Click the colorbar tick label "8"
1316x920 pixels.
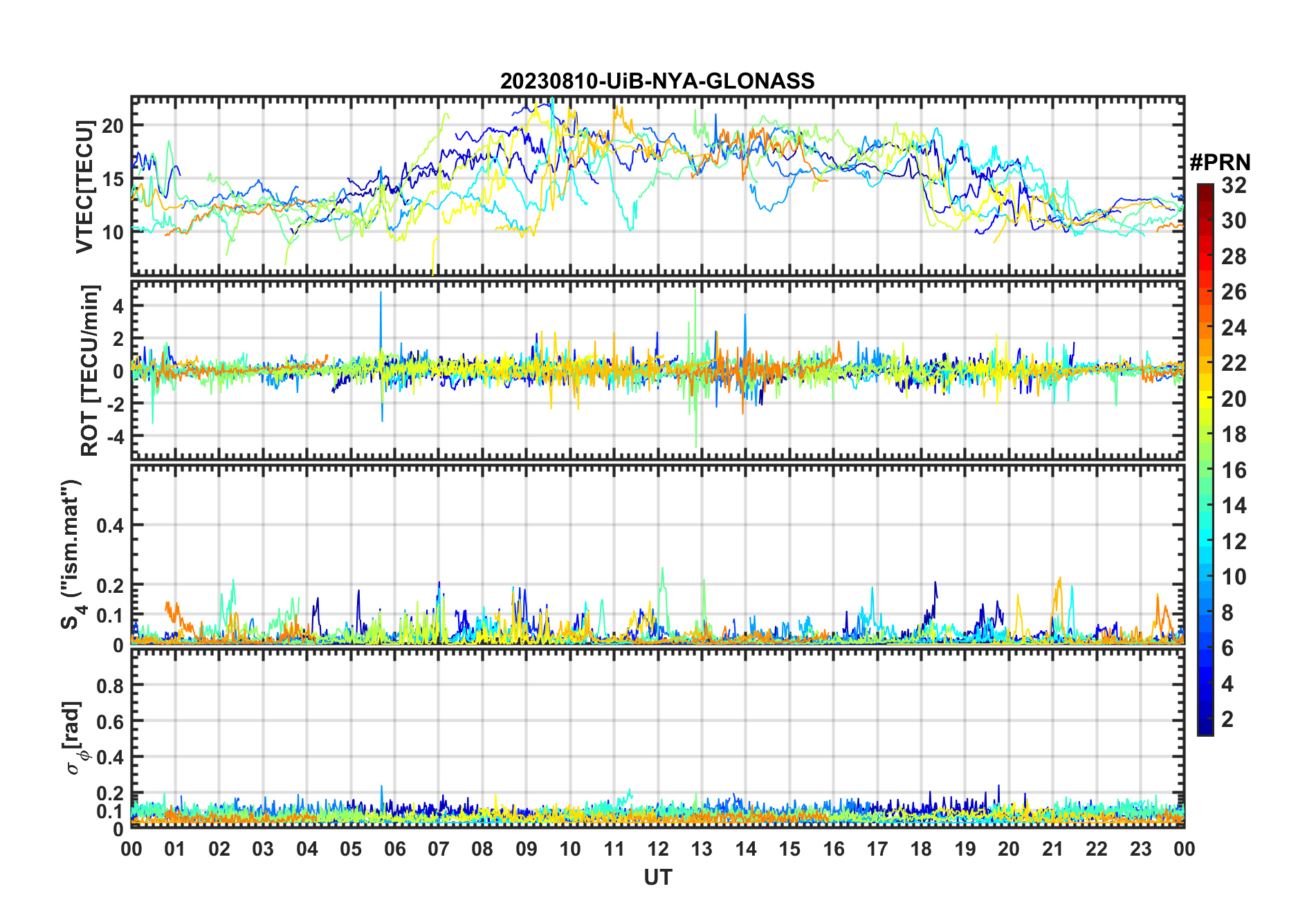(1228, 613)
